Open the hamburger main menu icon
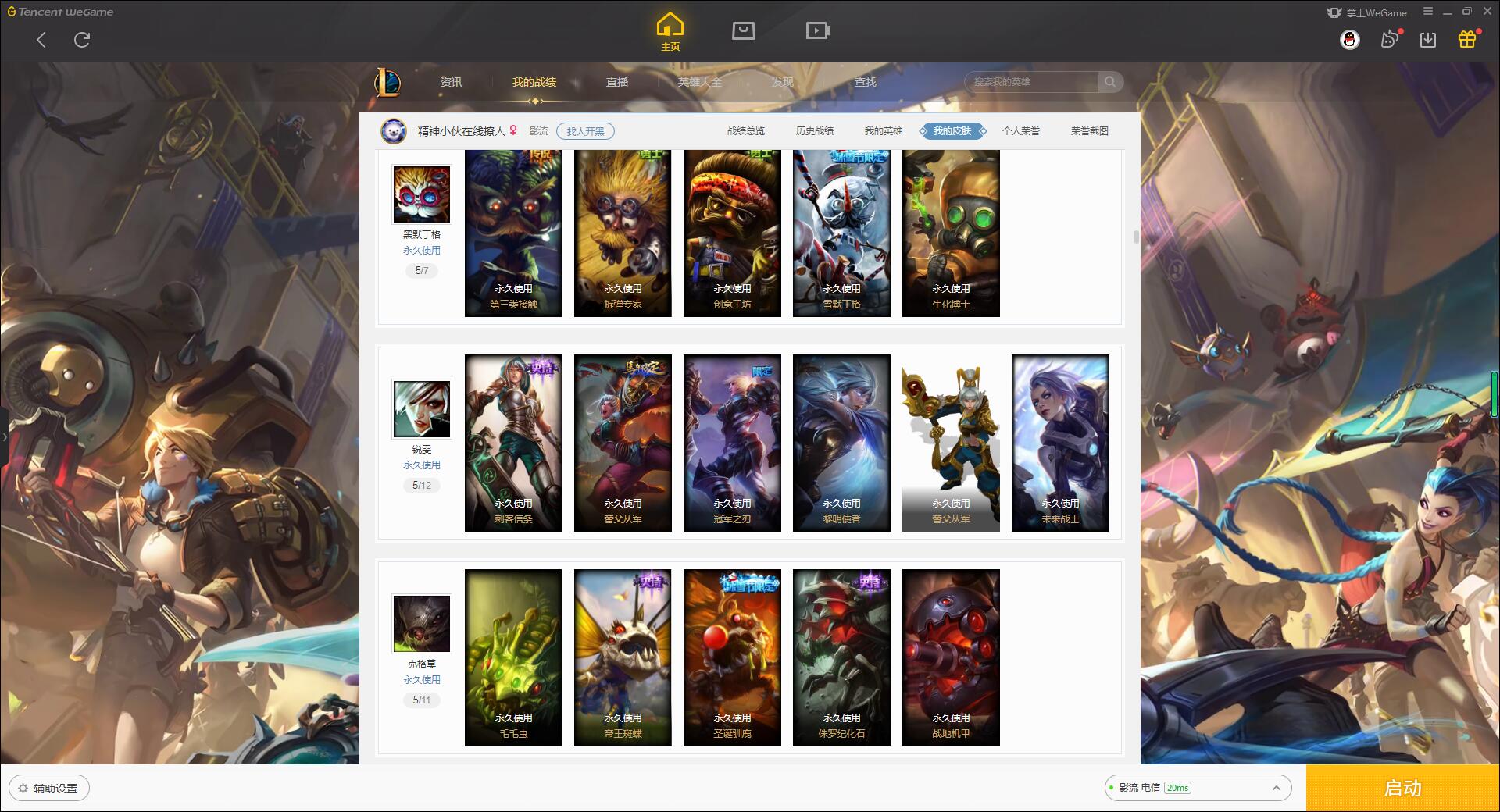Viewport: 1500px width, 812px height. click(x=1428, y=12)
